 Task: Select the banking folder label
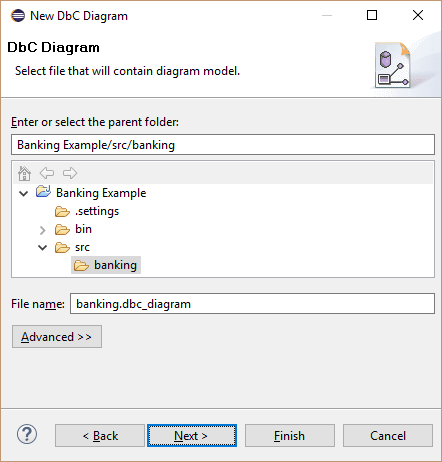(x=115, y=265)
